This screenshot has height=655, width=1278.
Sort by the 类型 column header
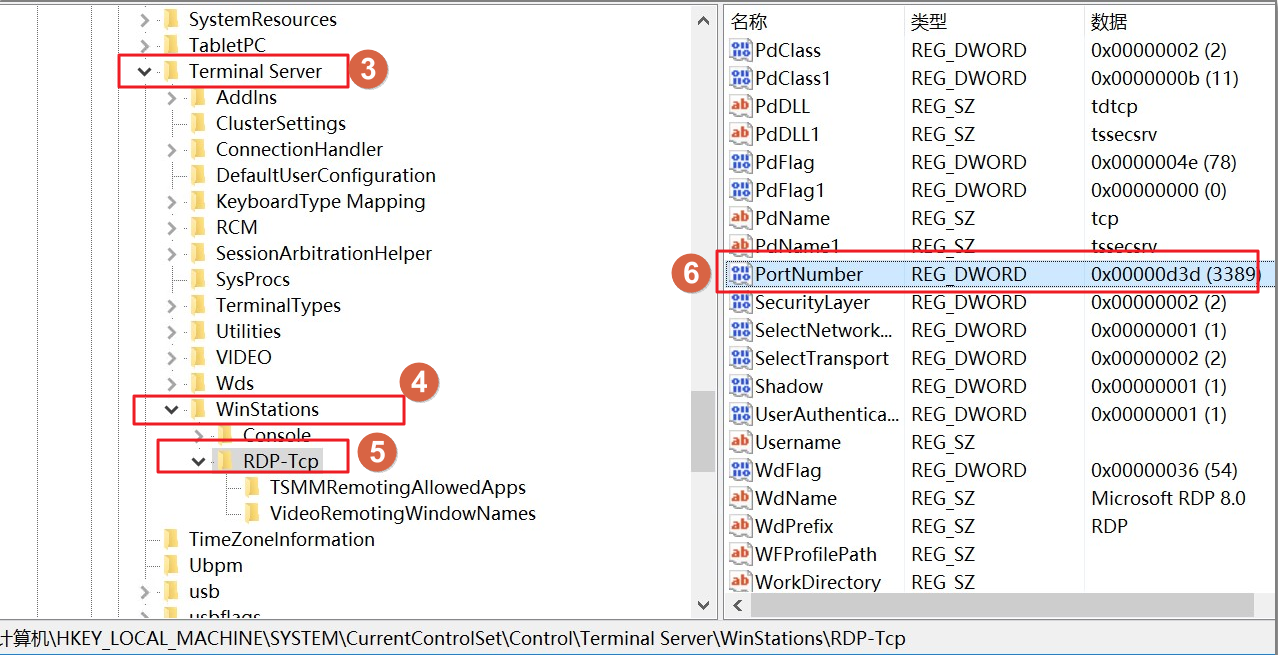pos(929,21)
